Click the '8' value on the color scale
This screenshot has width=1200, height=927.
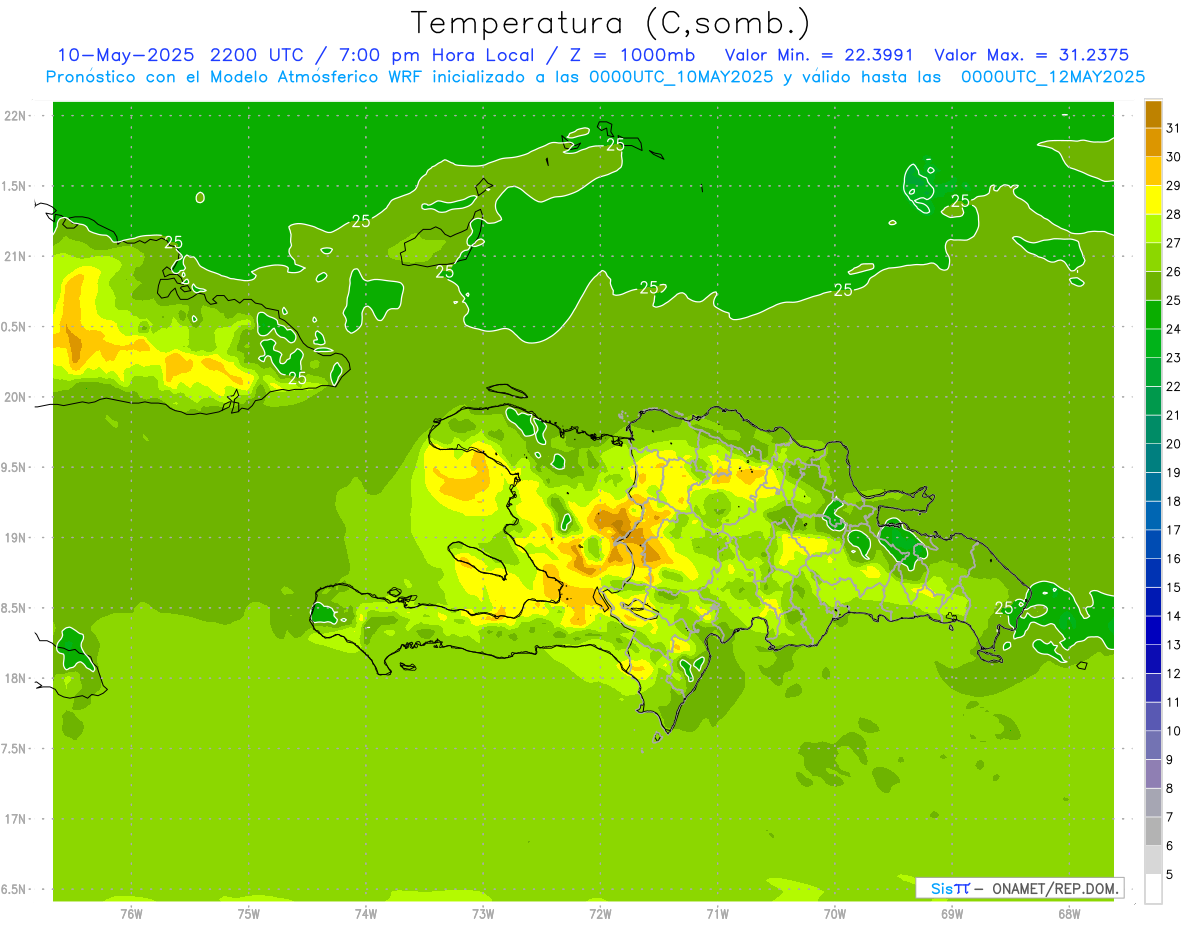click(x=1170, y=789)
